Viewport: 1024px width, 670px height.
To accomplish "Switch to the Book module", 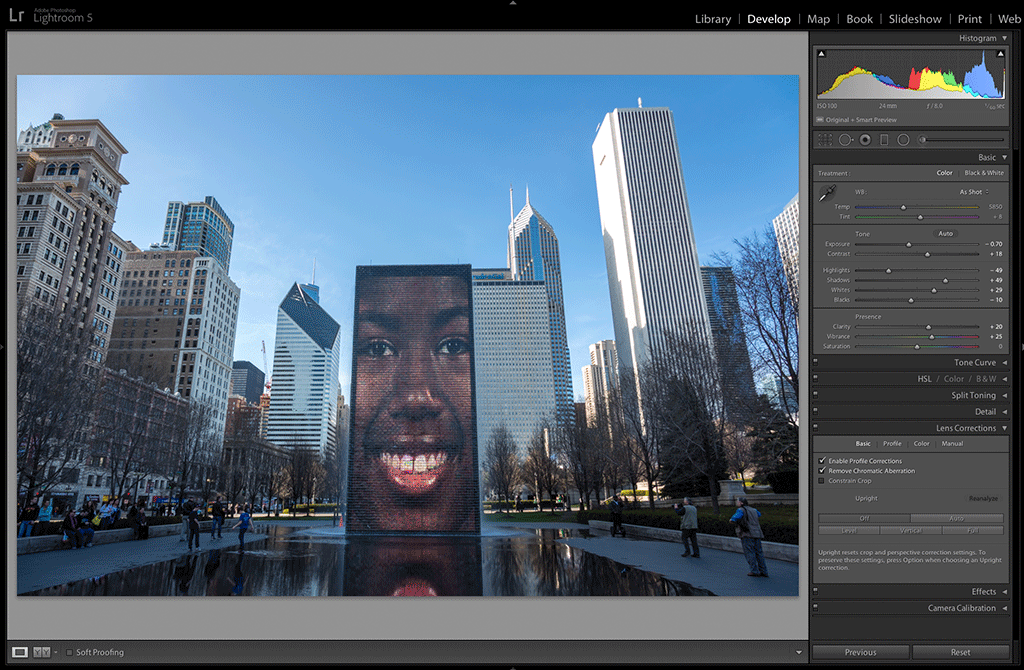I will (x=859, y=19).
